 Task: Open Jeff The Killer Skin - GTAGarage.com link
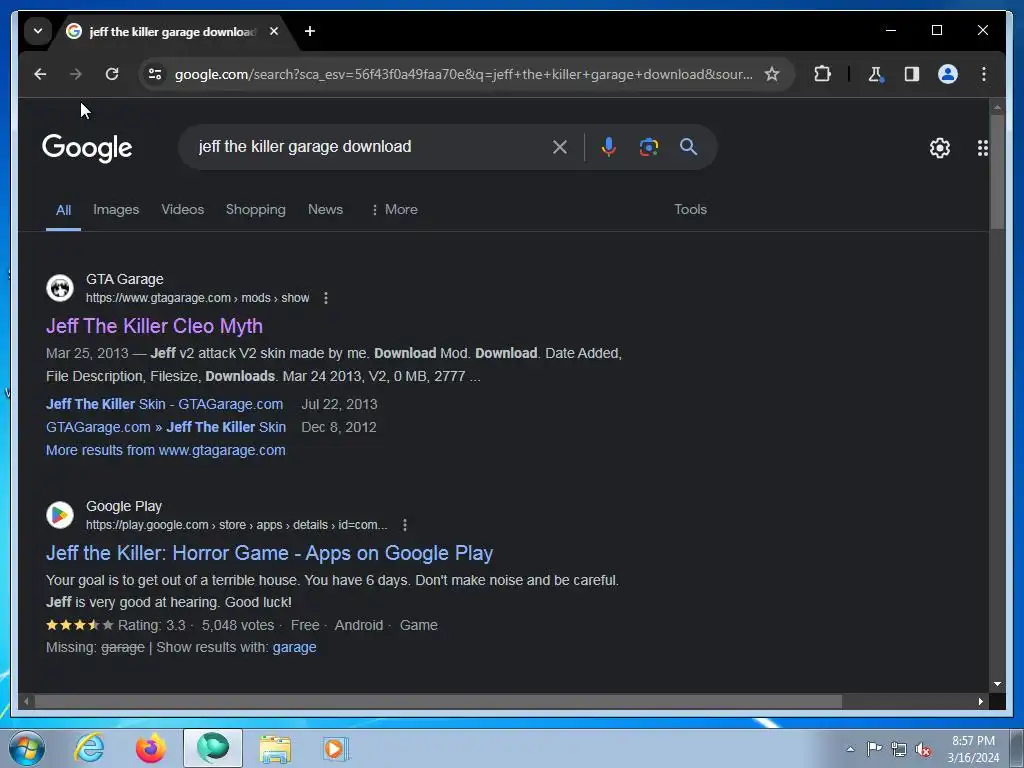[164, 404]
